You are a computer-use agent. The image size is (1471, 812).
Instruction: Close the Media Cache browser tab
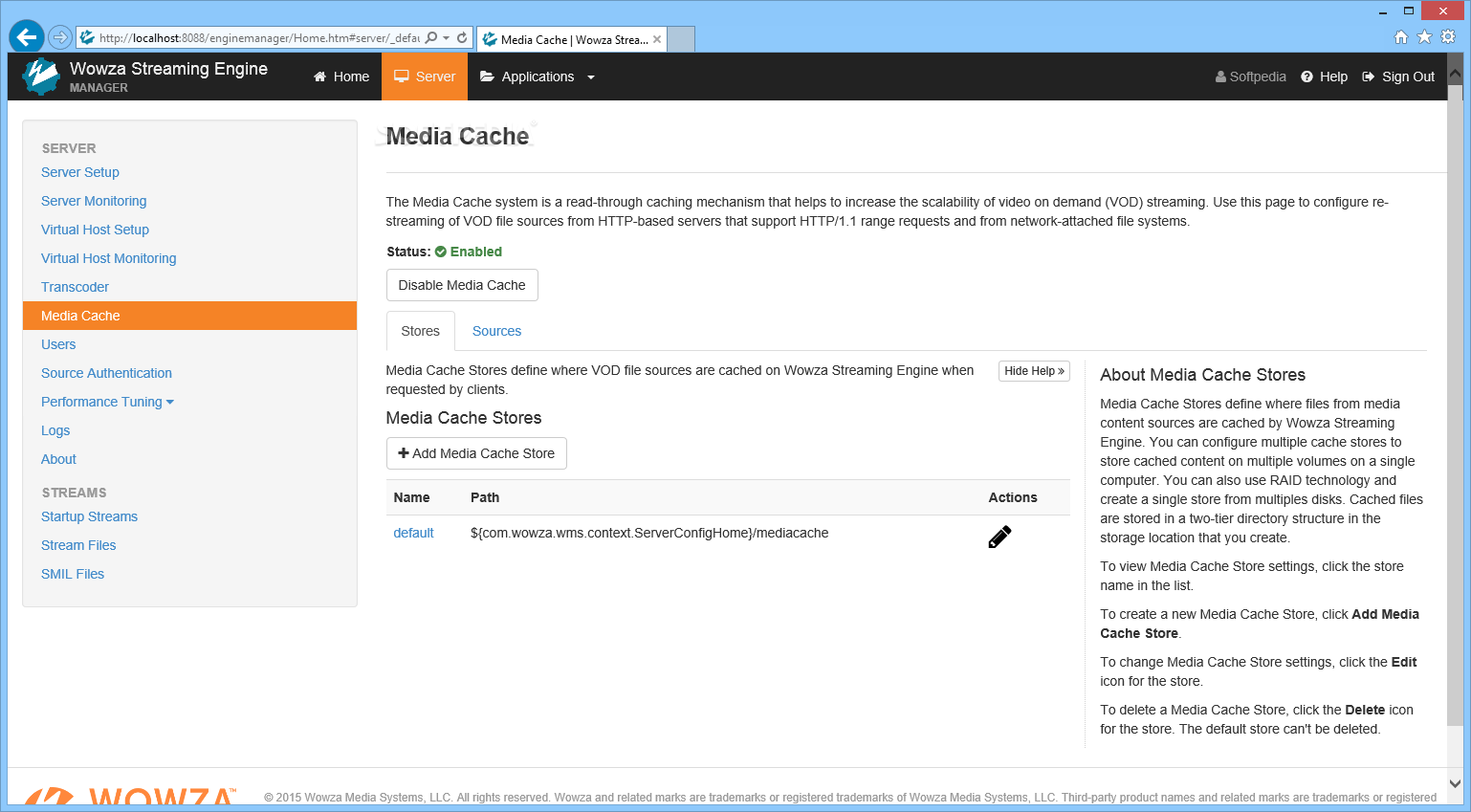(x=657, y=39)
